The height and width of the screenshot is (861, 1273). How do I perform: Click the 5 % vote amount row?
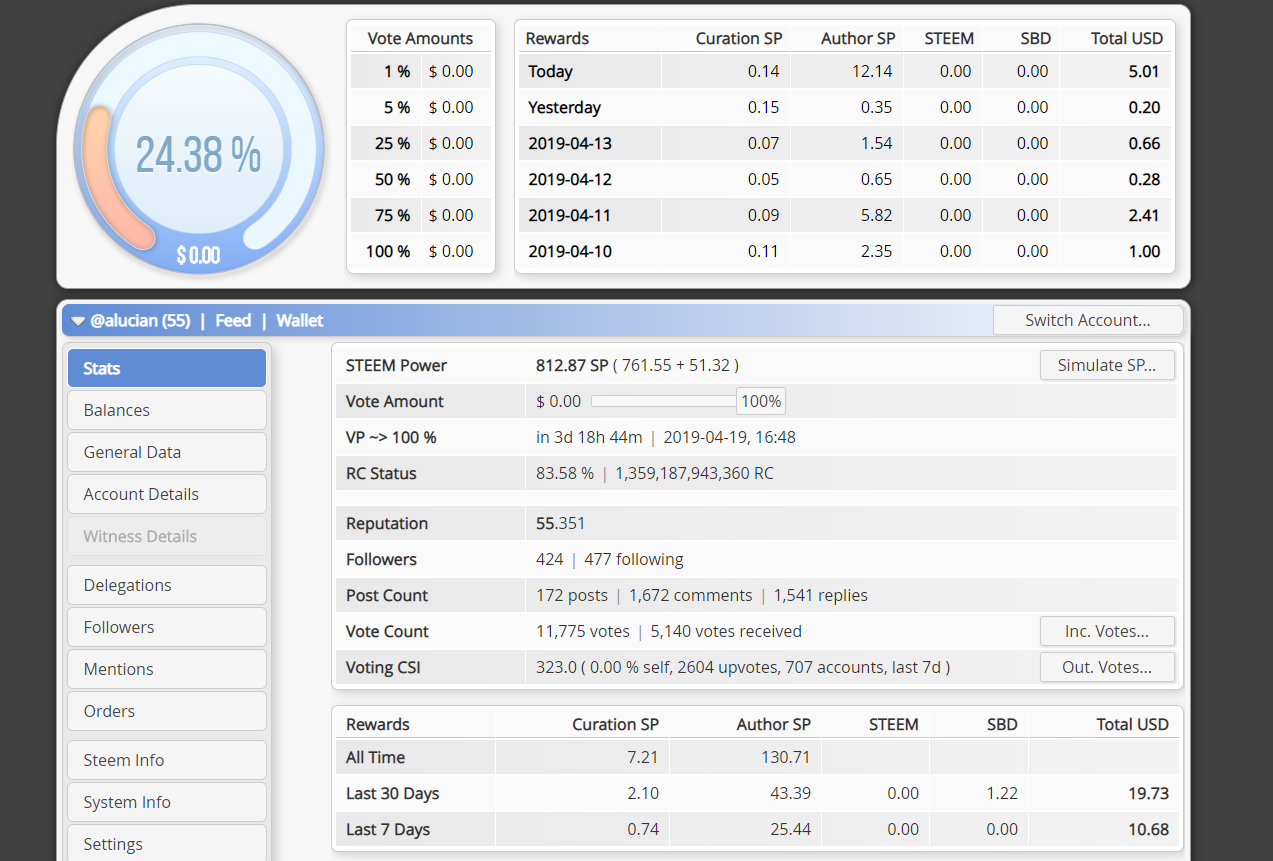pos(421,107)
